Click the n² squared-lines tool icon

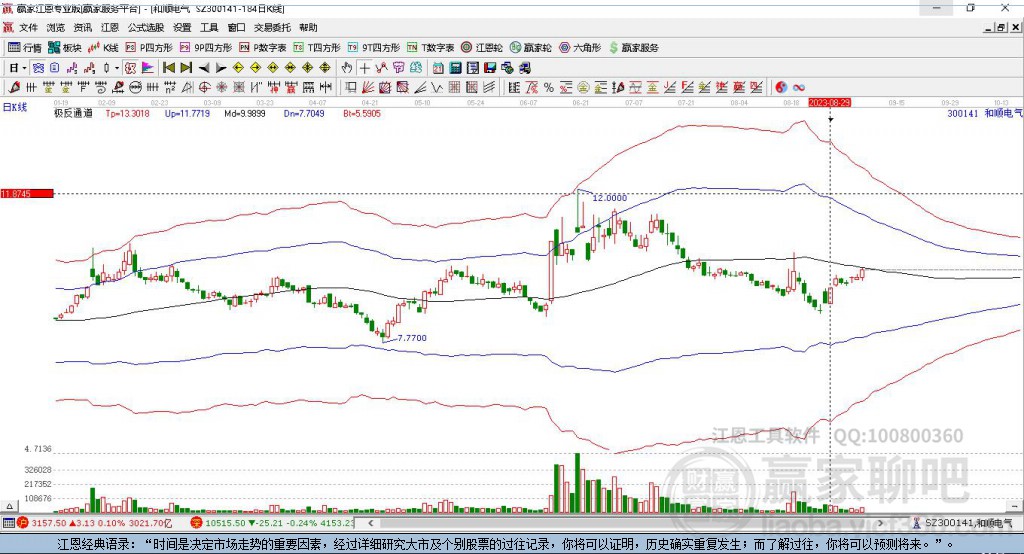pyautogui.click(x=170, y=87)
